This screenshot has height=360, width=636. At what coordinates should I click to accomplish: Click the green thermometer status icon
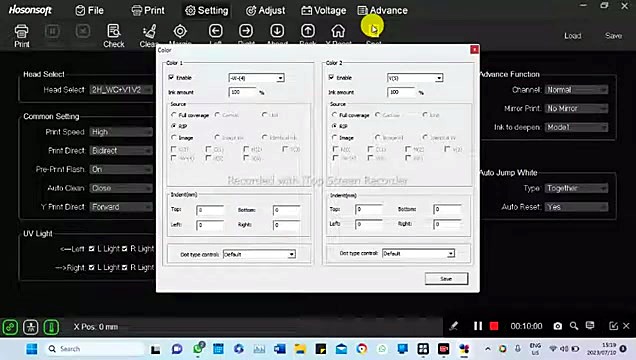pyautogui.click(x=51, y=327)
